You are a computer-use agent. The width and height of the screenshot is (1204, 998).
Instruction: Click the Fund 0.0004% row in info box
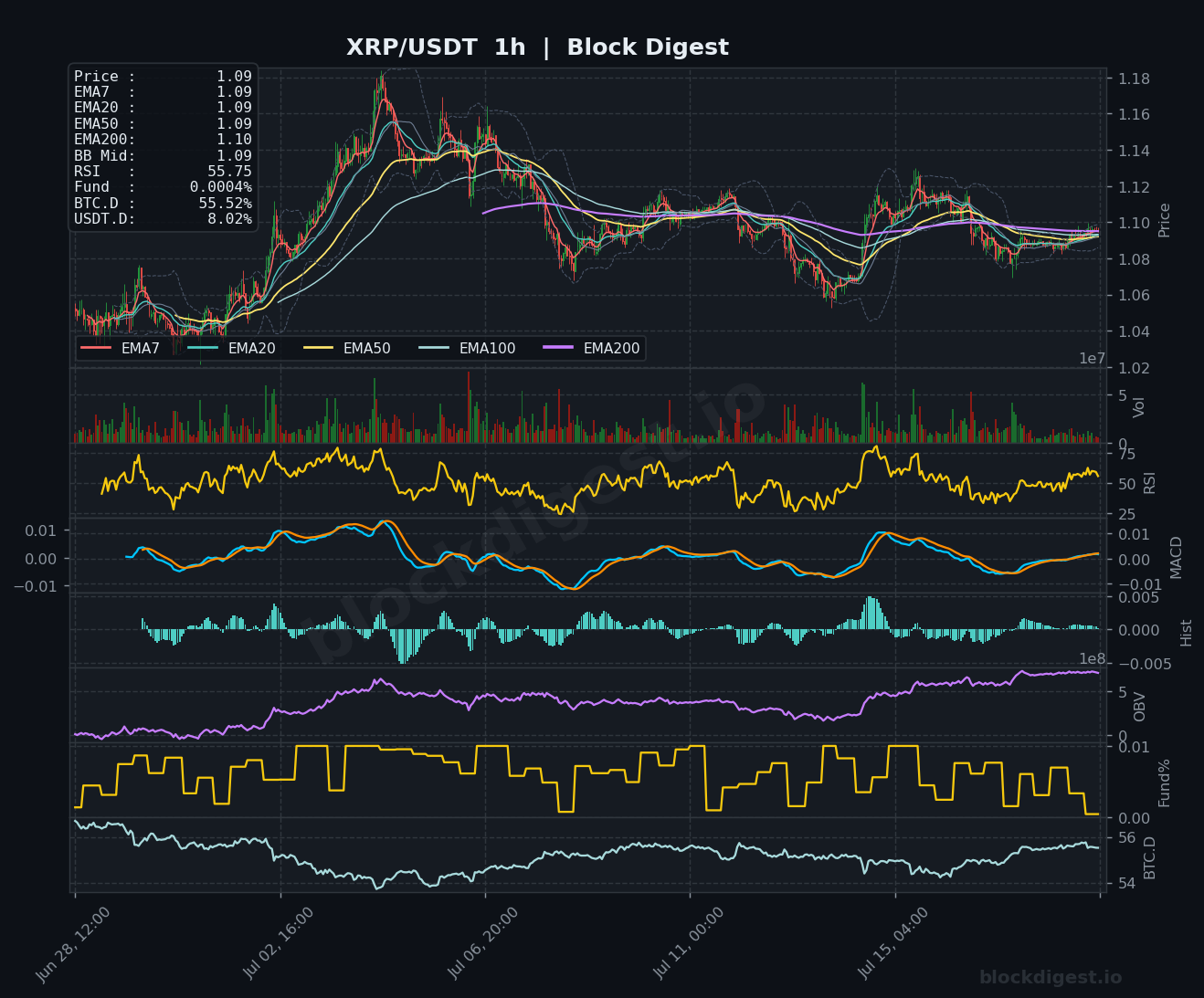[x=163, y=187]
